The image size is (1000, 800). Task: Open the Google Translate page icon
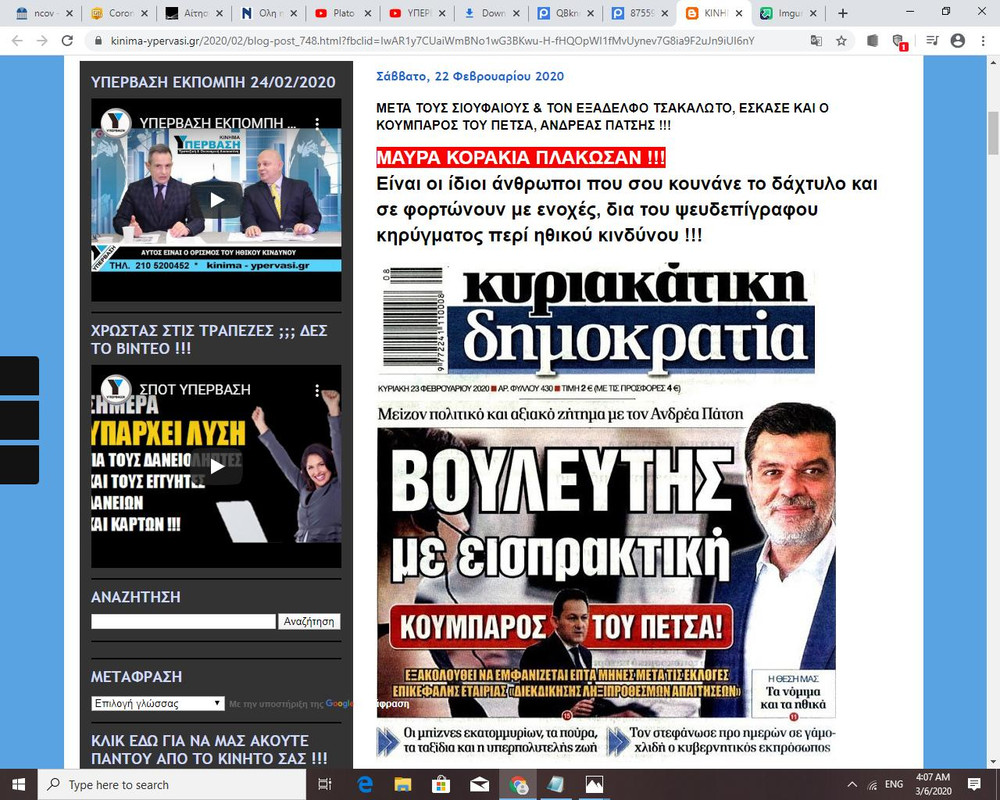816,41
